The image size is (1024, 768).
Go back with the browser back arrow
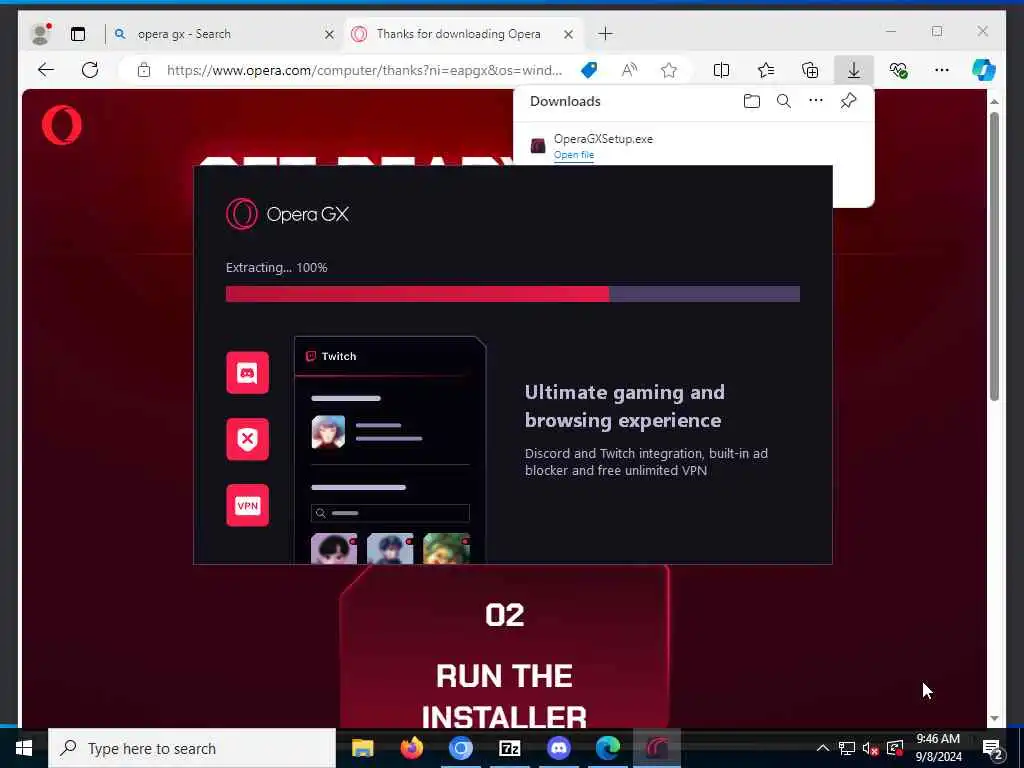pos(46,70)
